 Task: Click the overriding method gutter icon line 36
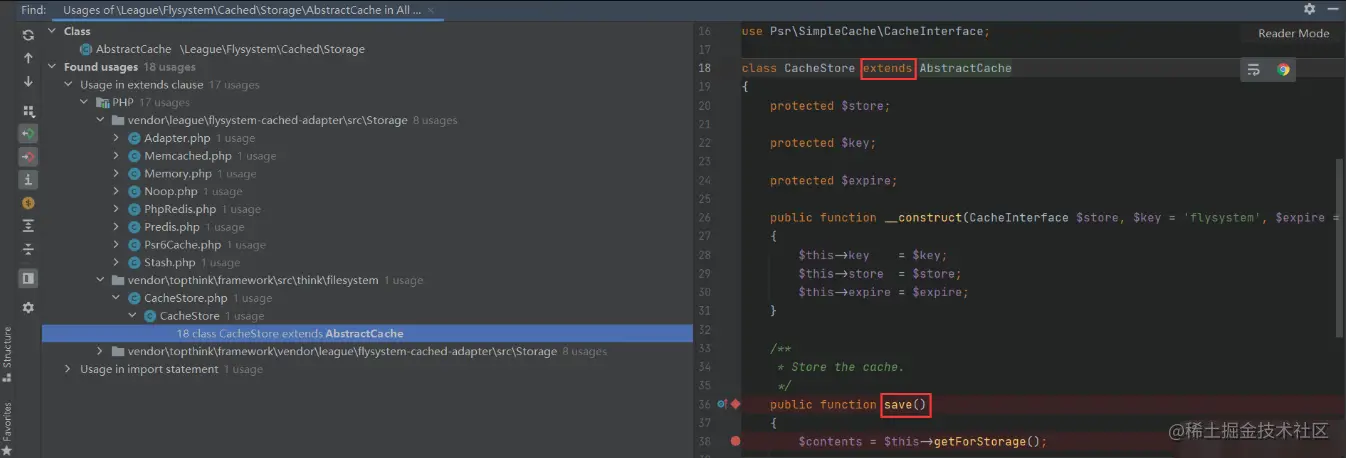[x=721, y=404]
